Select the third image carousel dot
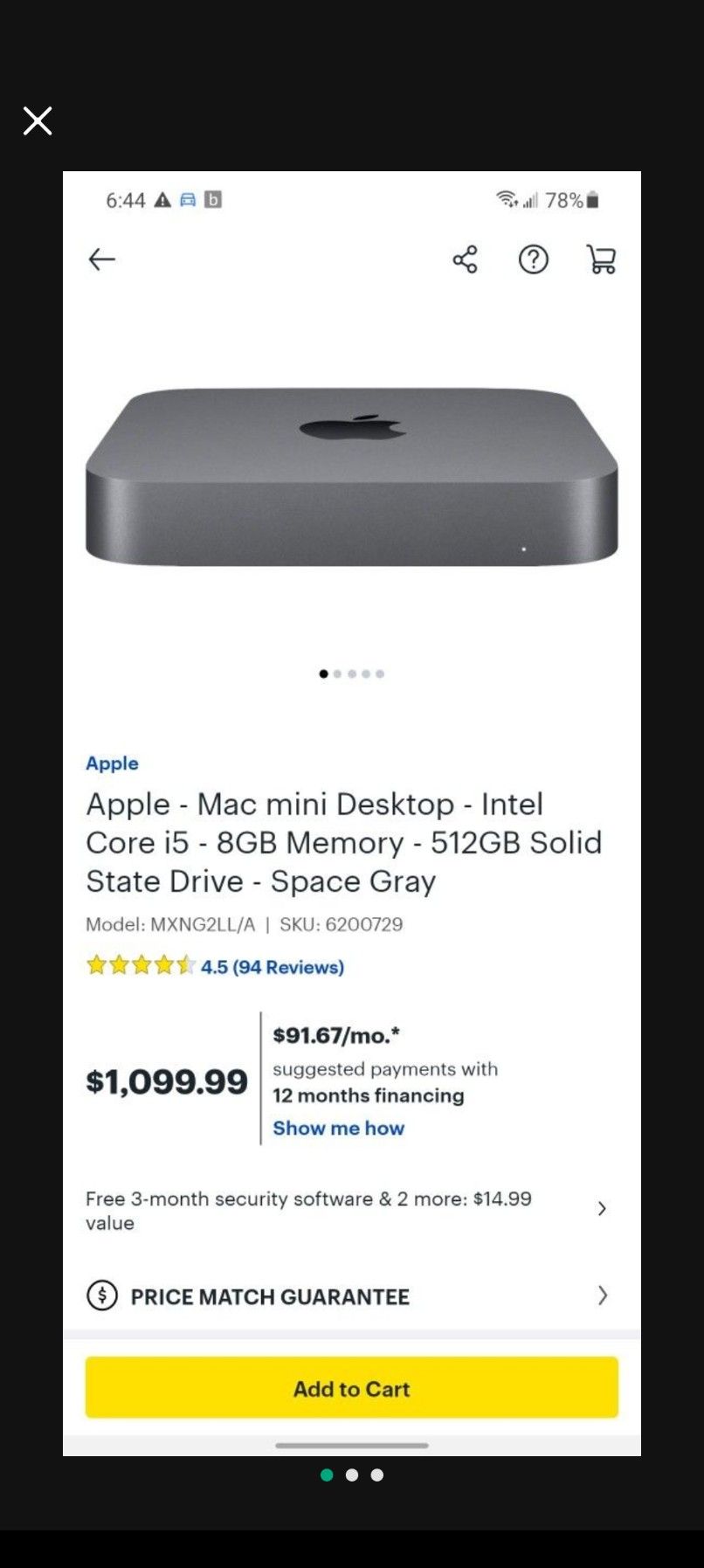704x1568 pixels. (x=351, y=673)
